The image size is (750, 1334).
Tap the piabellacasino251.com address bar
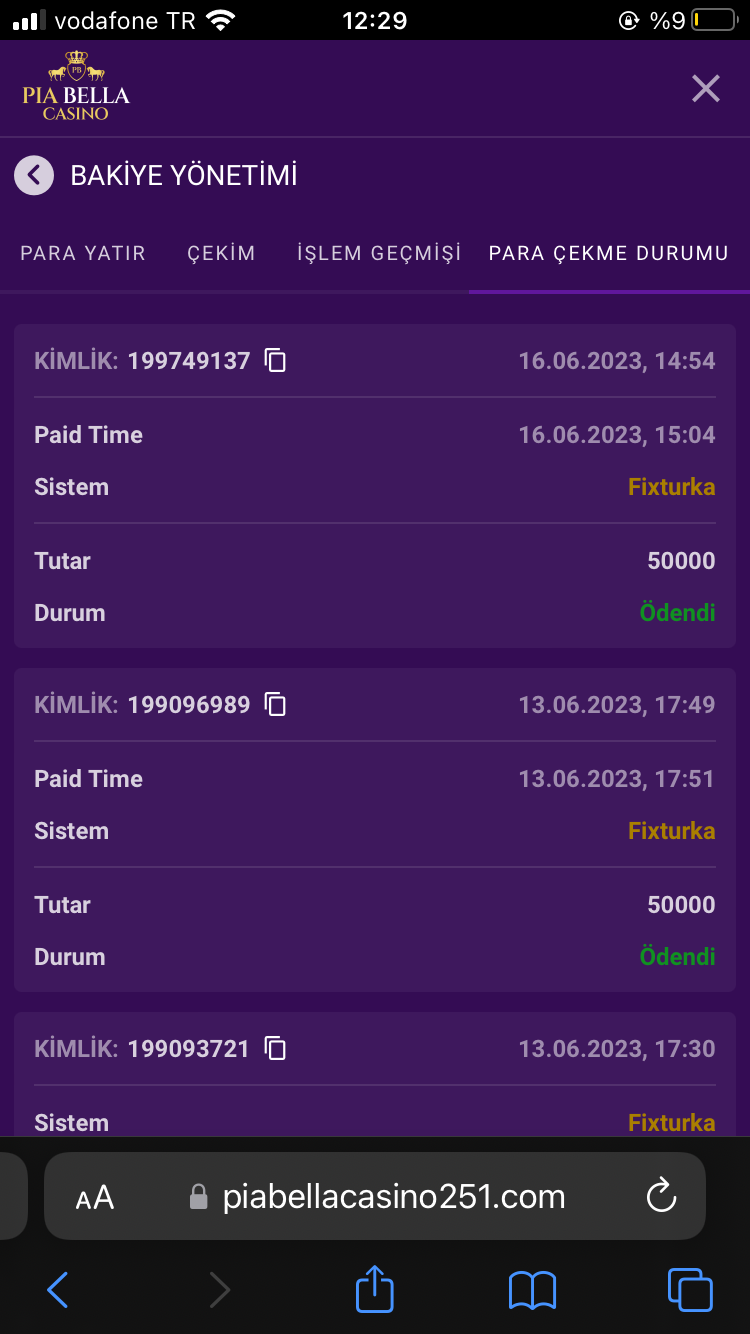click(393, 1197)
